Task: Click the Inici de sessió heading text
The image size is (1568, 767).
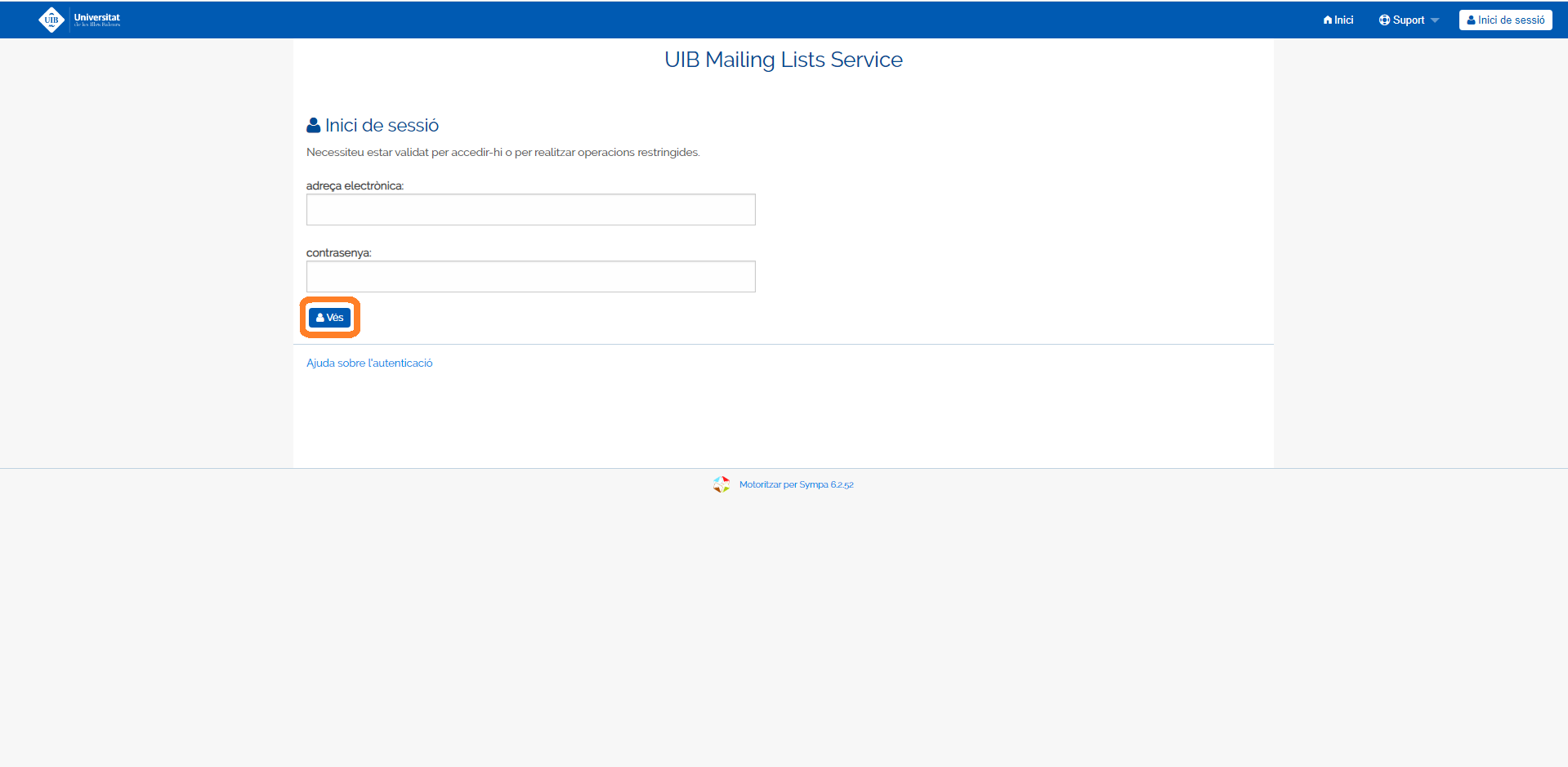Action: (382, 126)
